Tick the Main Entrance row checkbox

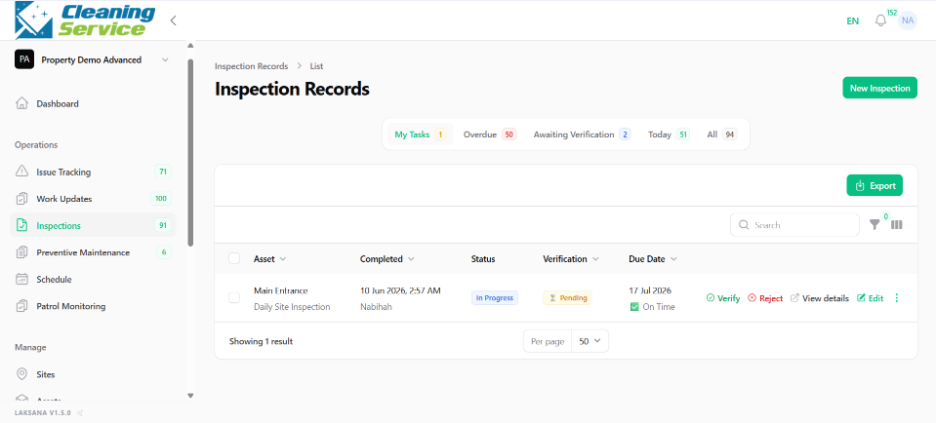234,297
